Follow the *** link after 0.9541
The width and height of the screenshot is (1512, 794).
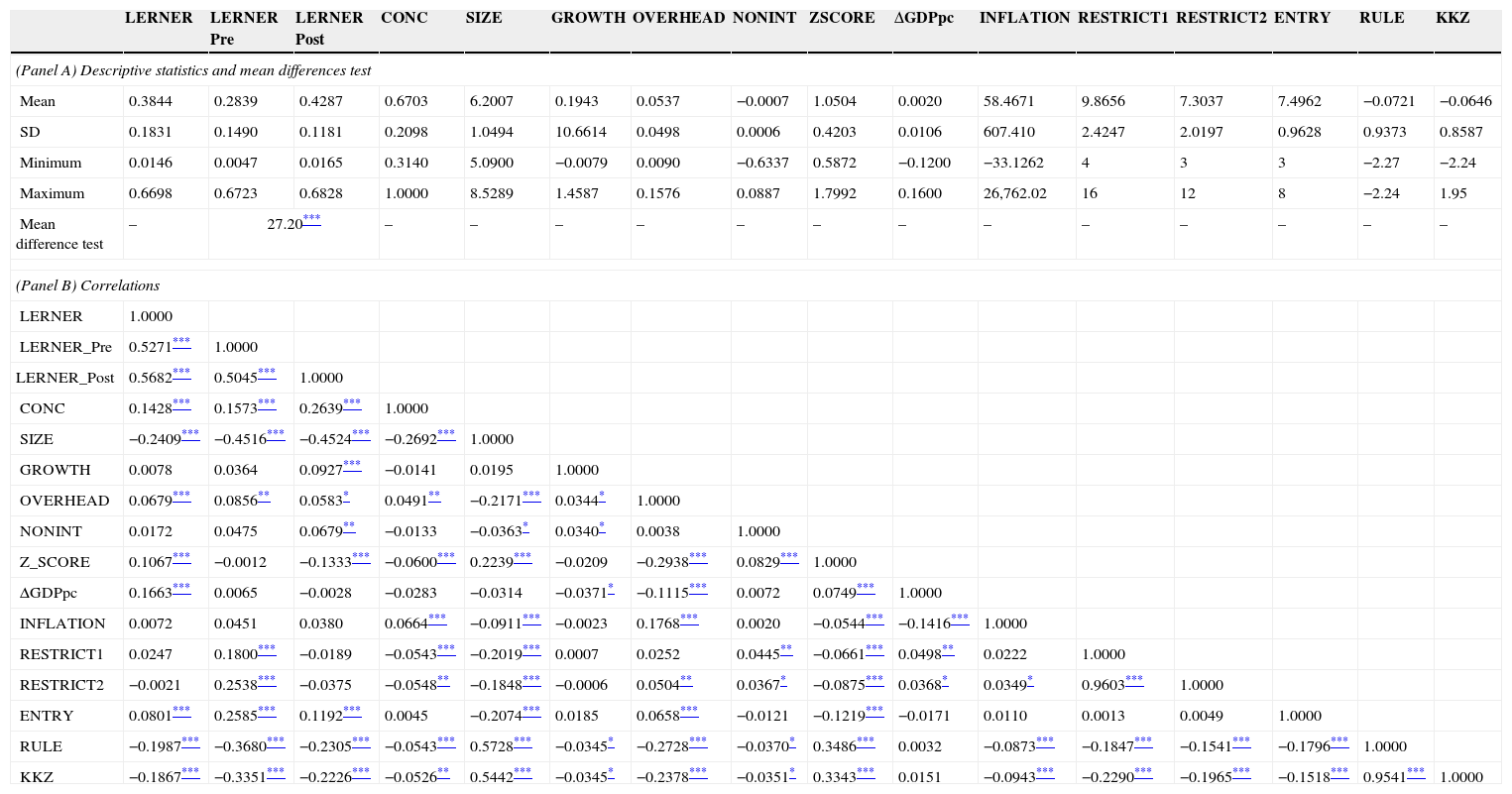click(1416, 771)
